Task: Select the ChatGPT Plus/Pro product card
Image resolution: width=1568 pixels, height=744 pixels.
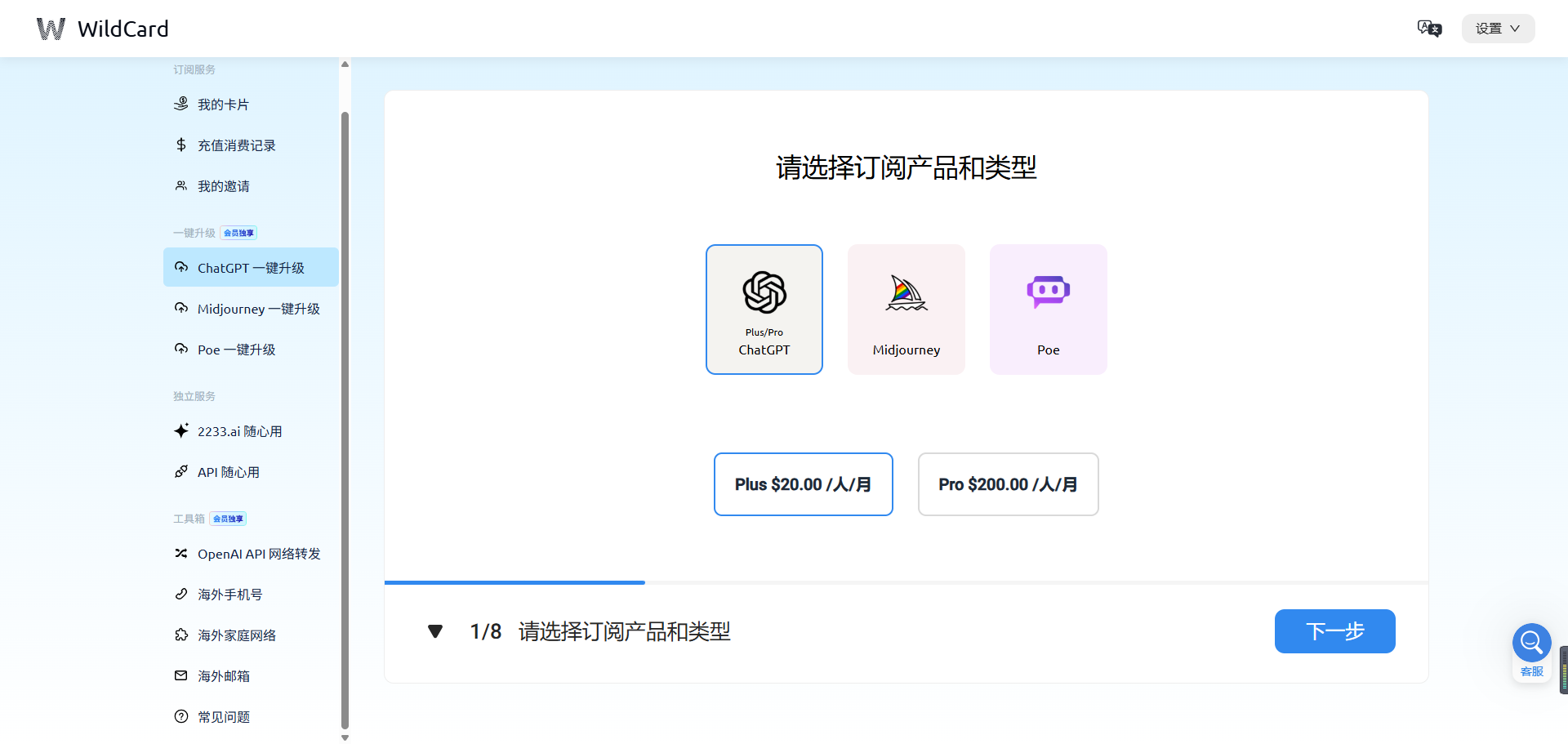Action: (764, 310)
